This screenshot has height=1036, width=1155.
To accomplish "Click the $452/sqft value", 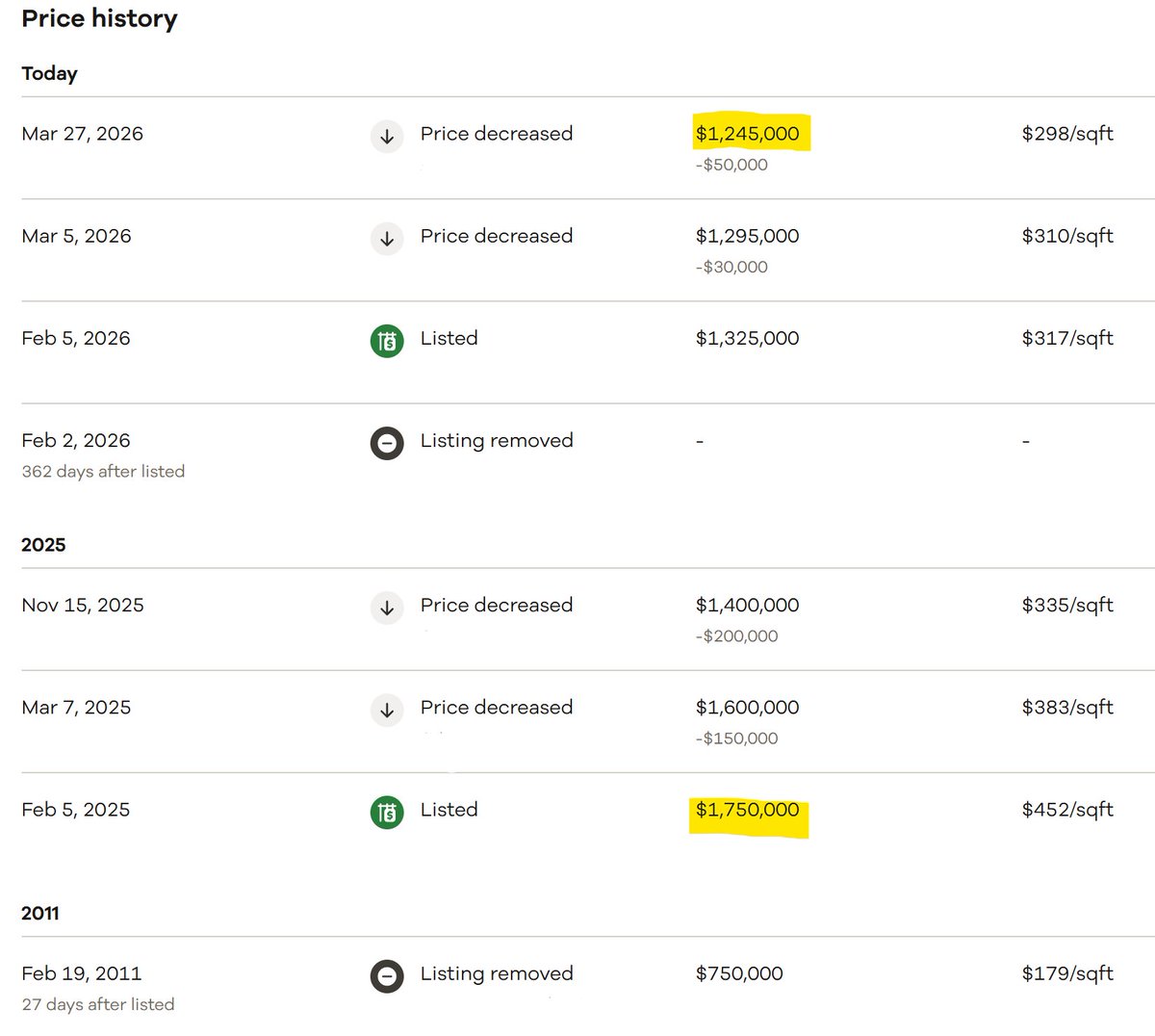I will pyautogui.click(x=1067, y=810).
